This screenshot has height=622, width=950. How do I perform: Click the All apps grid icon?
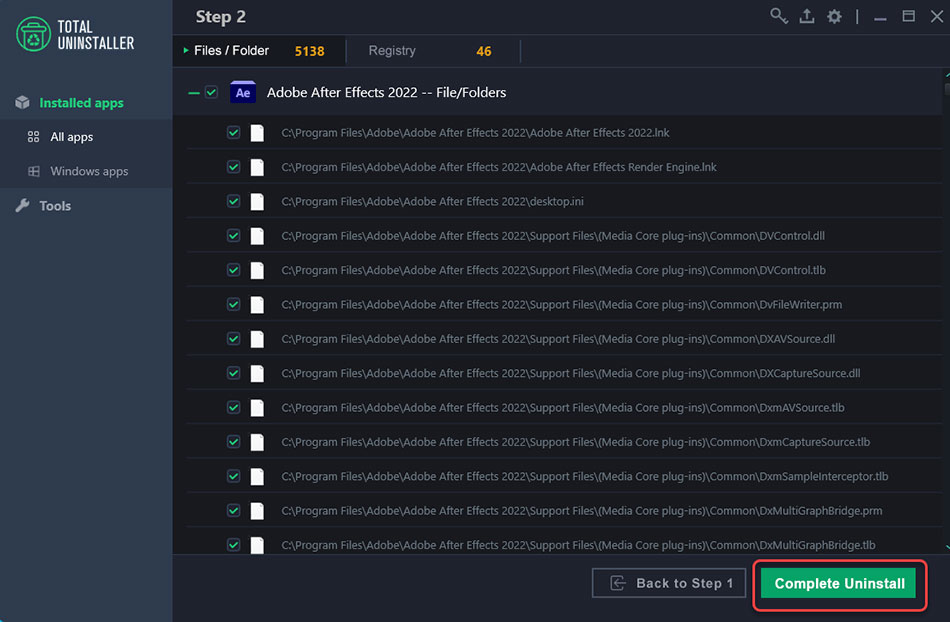(x=33, y=137)
